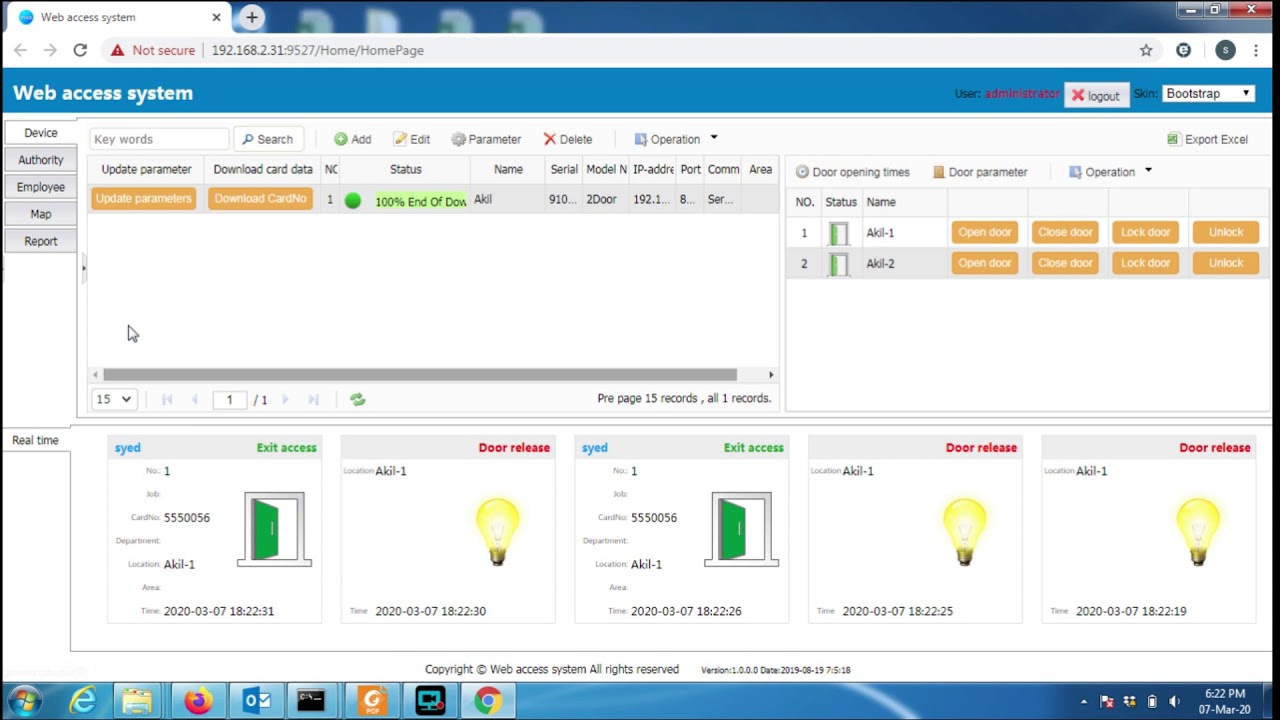The image size is (1280, 720).
Task: Select the Real time tab
Action: click(x=35, y=440)
